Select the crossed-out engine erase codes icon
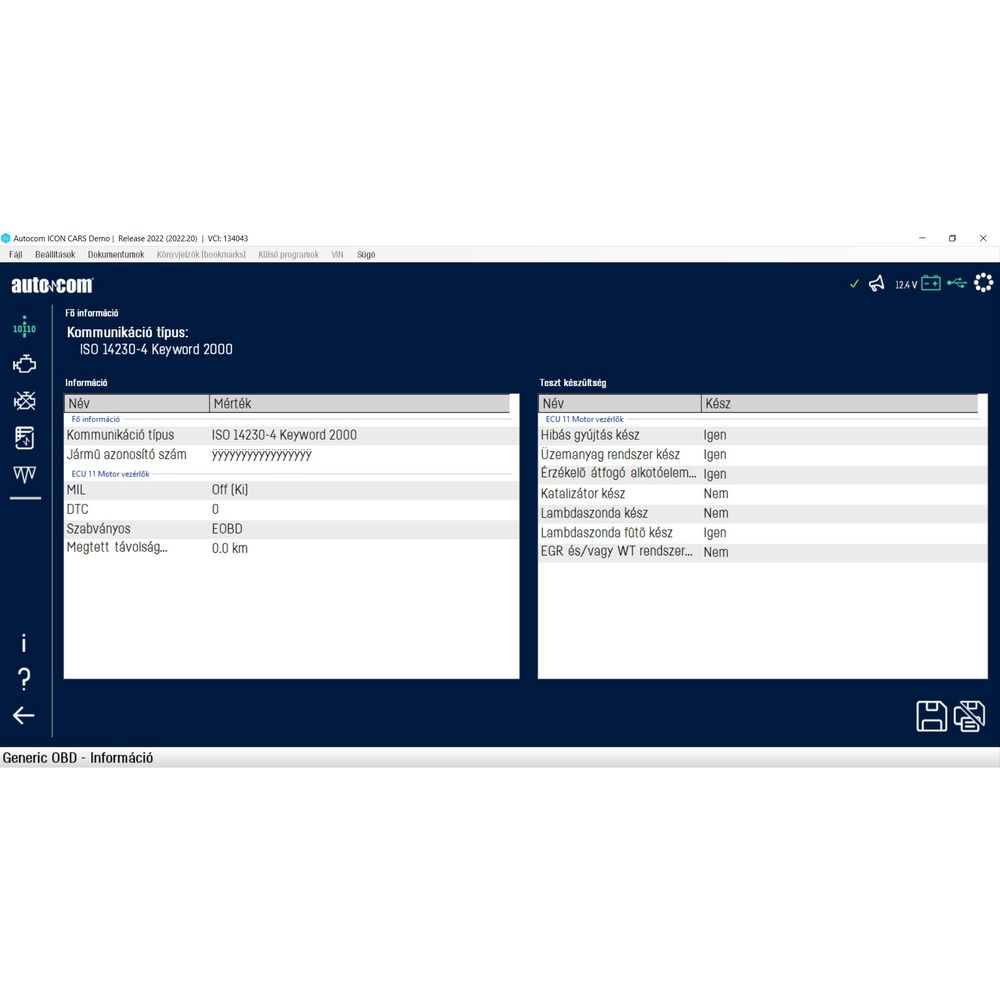Screen dimensions: 1000x1000 24,401
